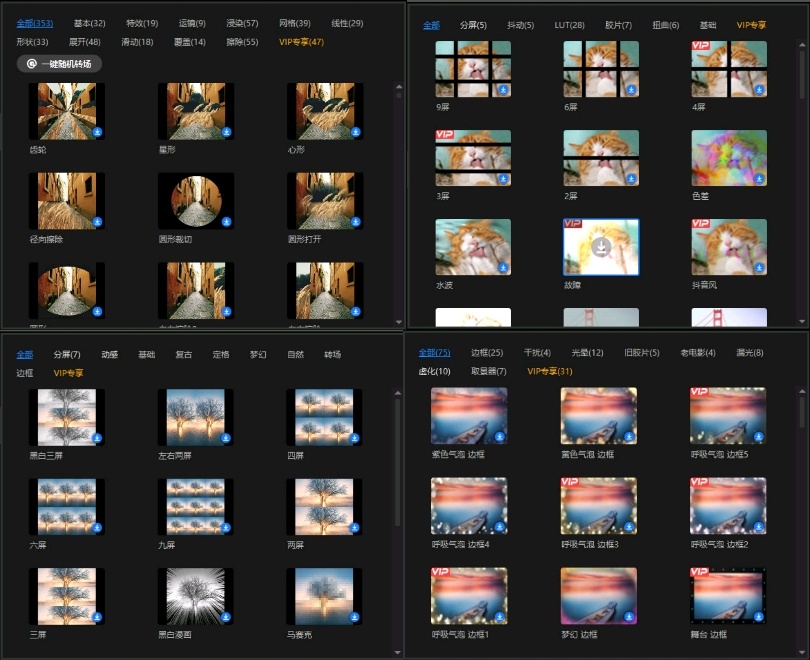This screenshot has width=810, height=660.
Task: Click download icon on 色差 effect
Action: click(x=759, y=178)
